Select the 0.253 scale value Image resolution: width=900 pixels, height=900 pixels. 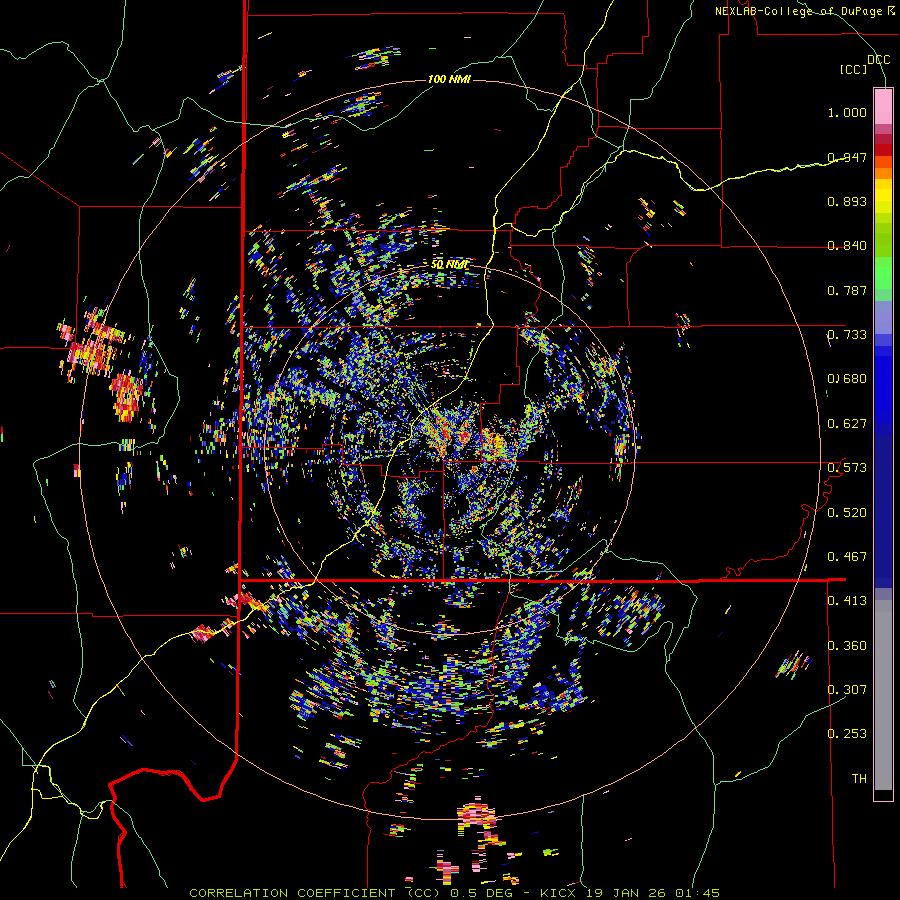tap(847, 734)
